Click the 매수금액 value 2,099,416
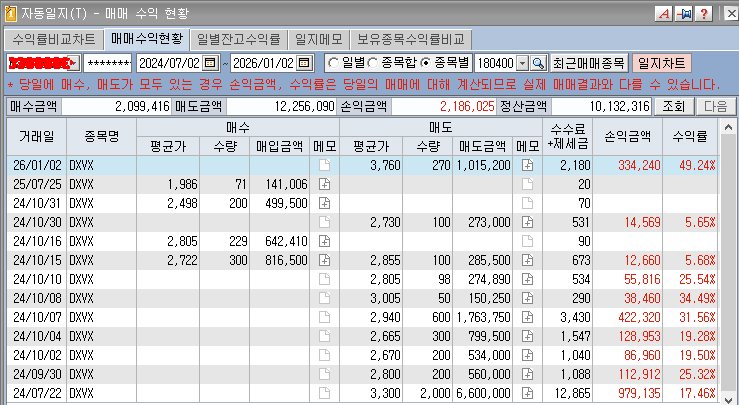This screenshot has width=739, height=405. point(142,107)
